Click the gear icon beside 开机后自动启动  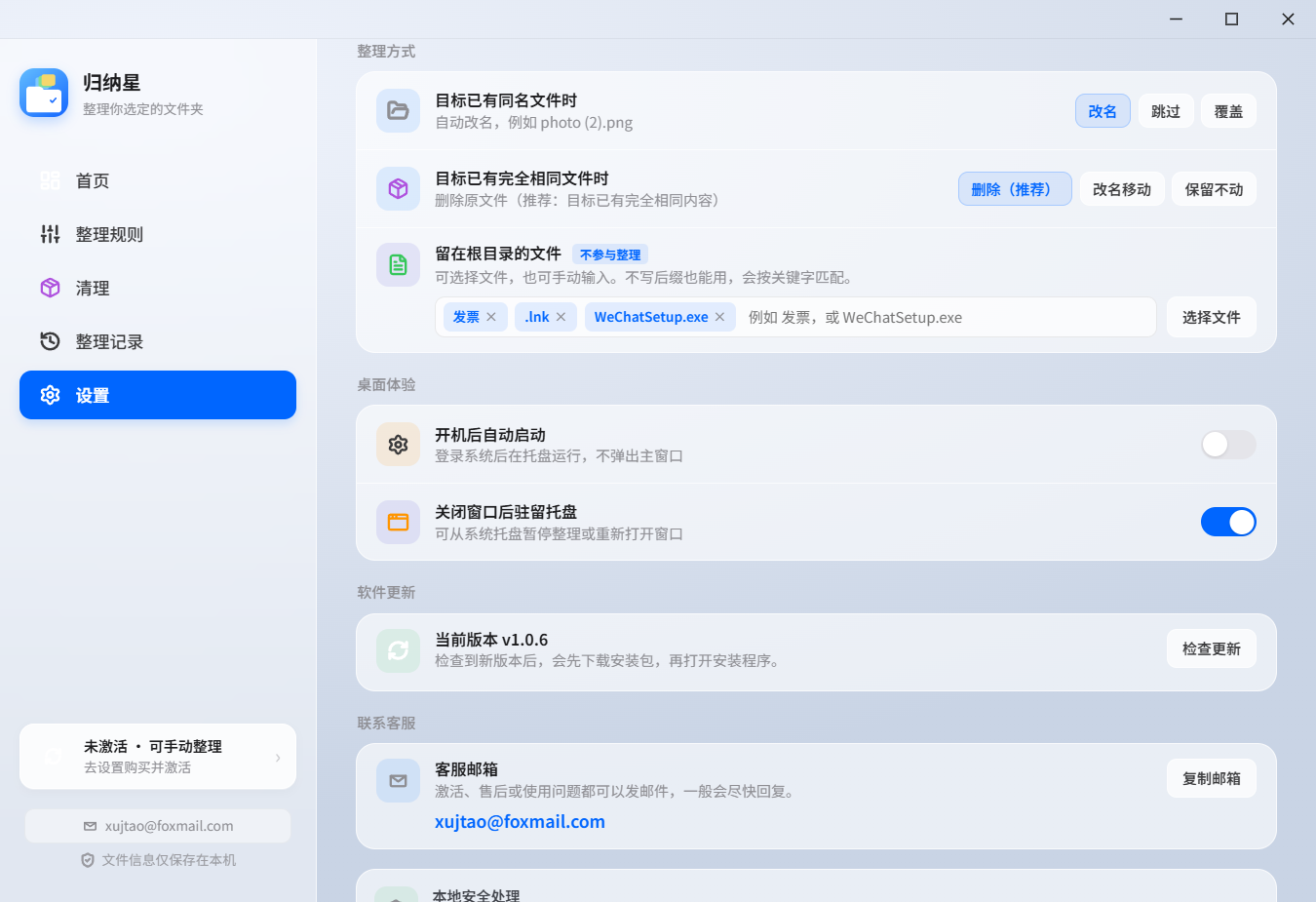click(398, 445)
